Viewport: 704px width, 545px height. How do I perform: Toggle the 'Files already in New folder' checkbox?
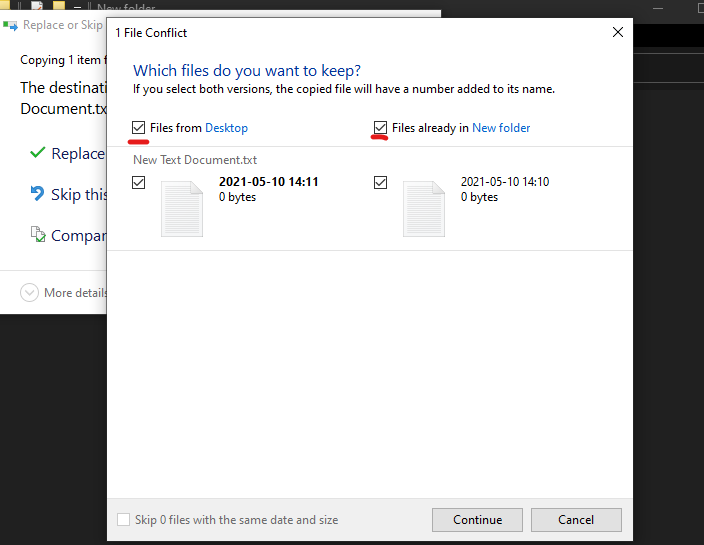380,127
